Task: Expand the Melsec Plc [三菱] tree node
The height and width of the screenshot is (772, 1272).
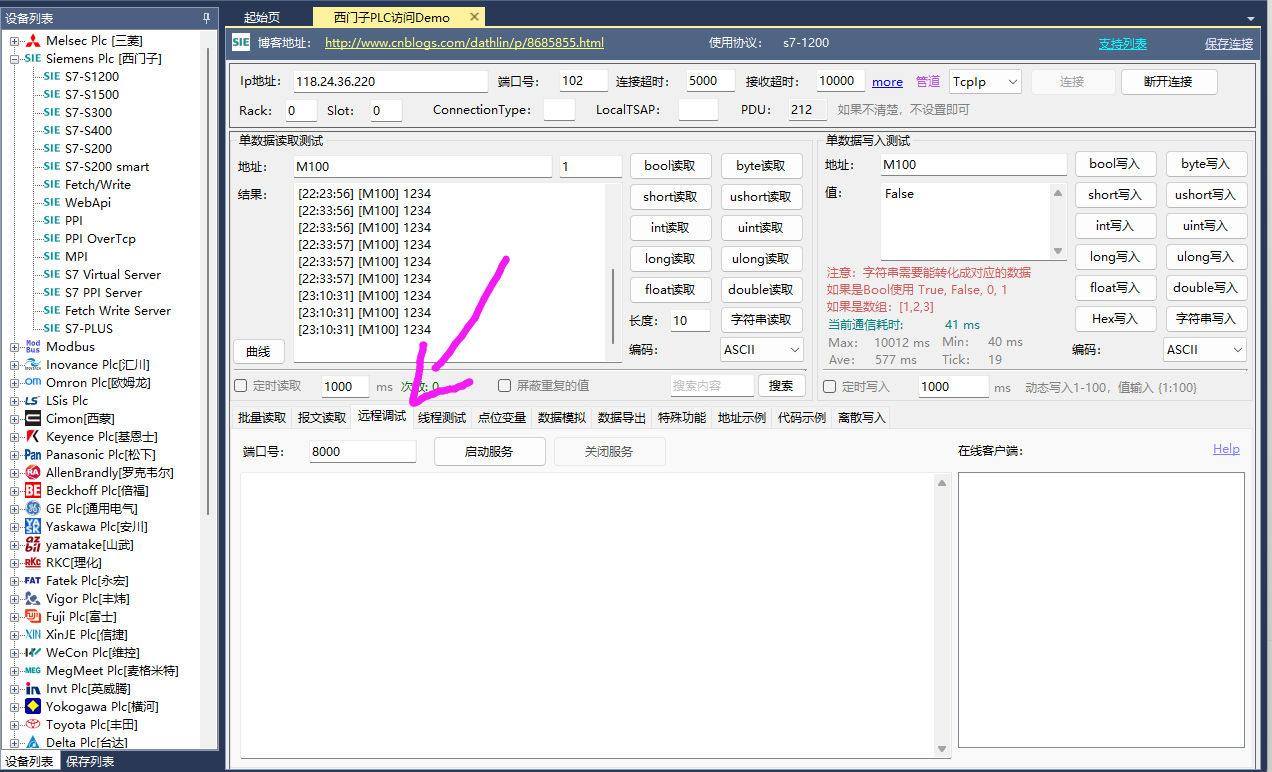Action: (x=14, y=41)
